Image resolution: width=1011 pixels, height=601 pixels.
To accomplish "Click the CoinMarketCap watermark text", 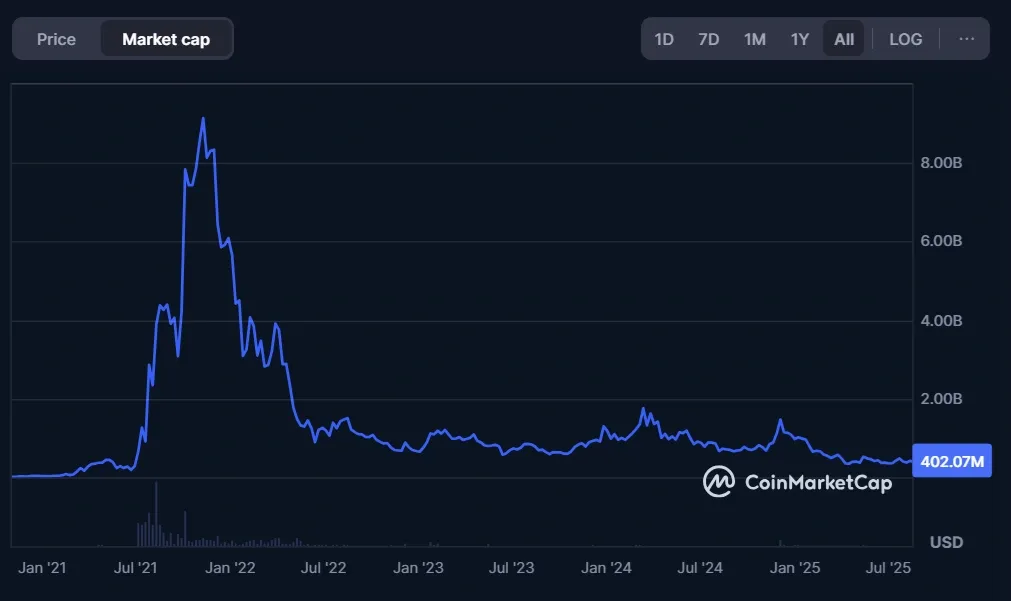I will tap(818, 483).
